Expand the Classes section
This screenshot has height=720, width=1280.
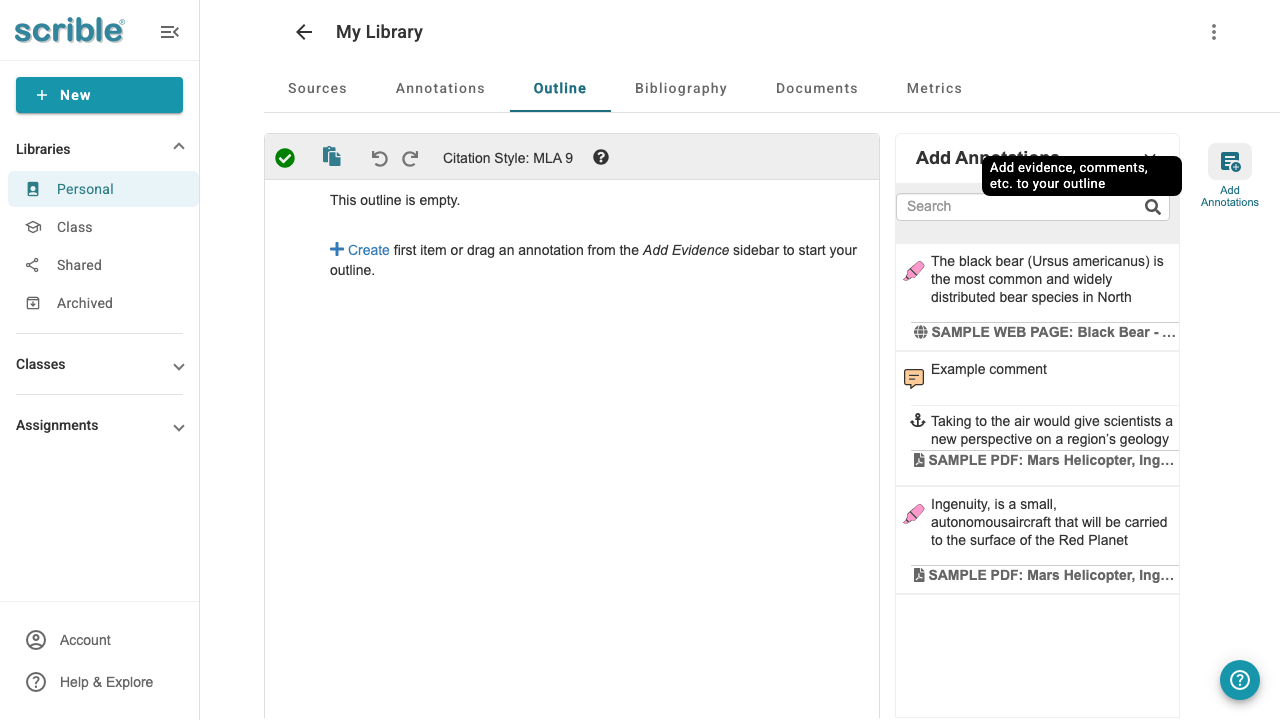[x=178, y=366]
